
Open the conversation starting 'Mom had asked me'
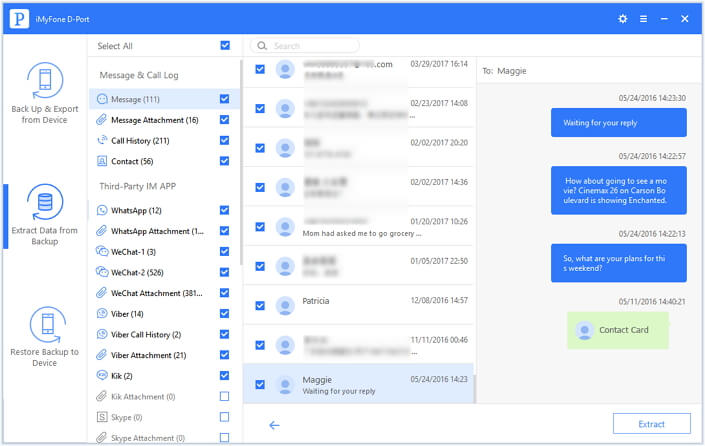(358, 226)
